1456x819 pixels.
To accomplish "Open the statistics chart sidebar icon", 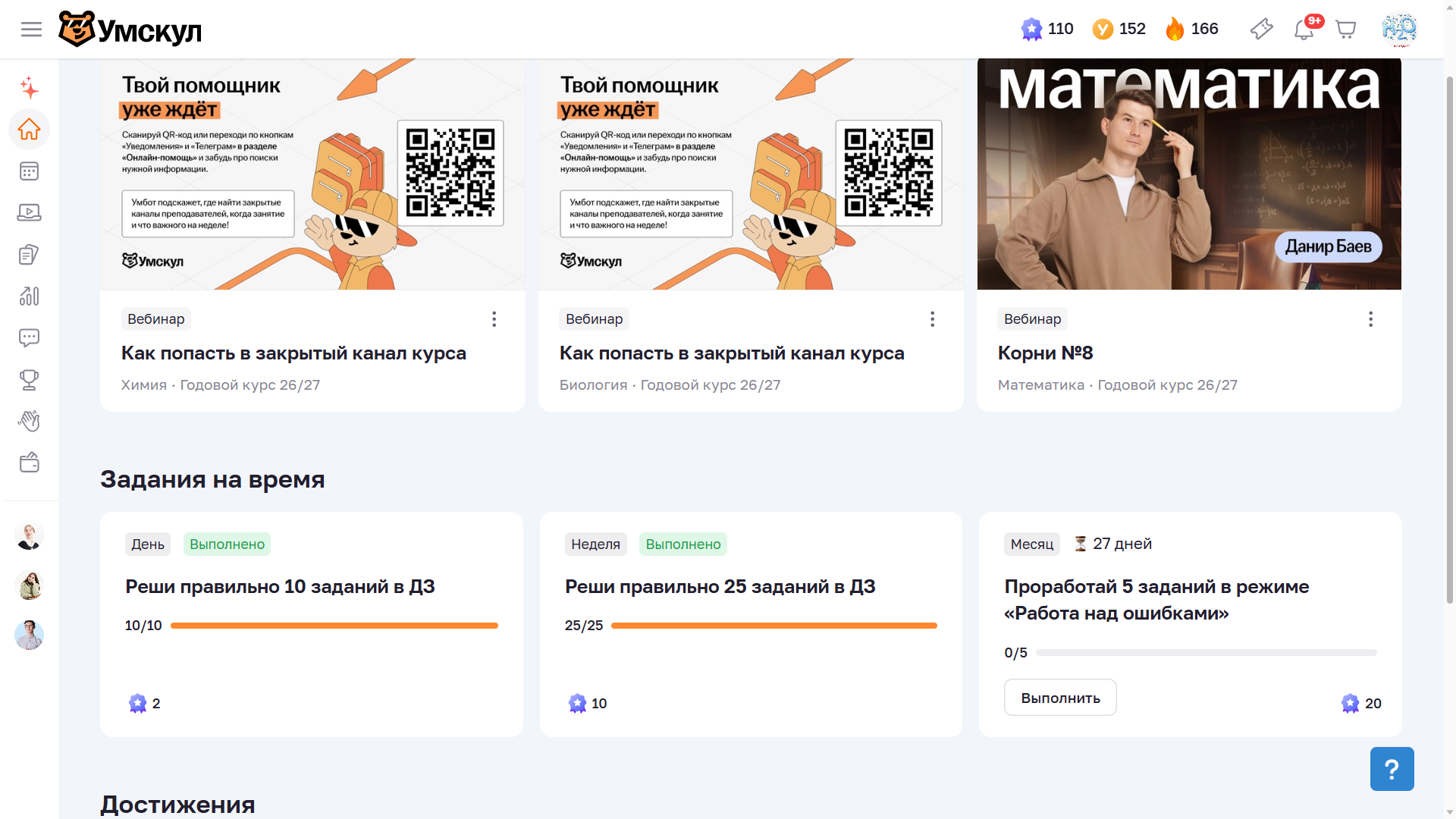I will click(29, 296).
